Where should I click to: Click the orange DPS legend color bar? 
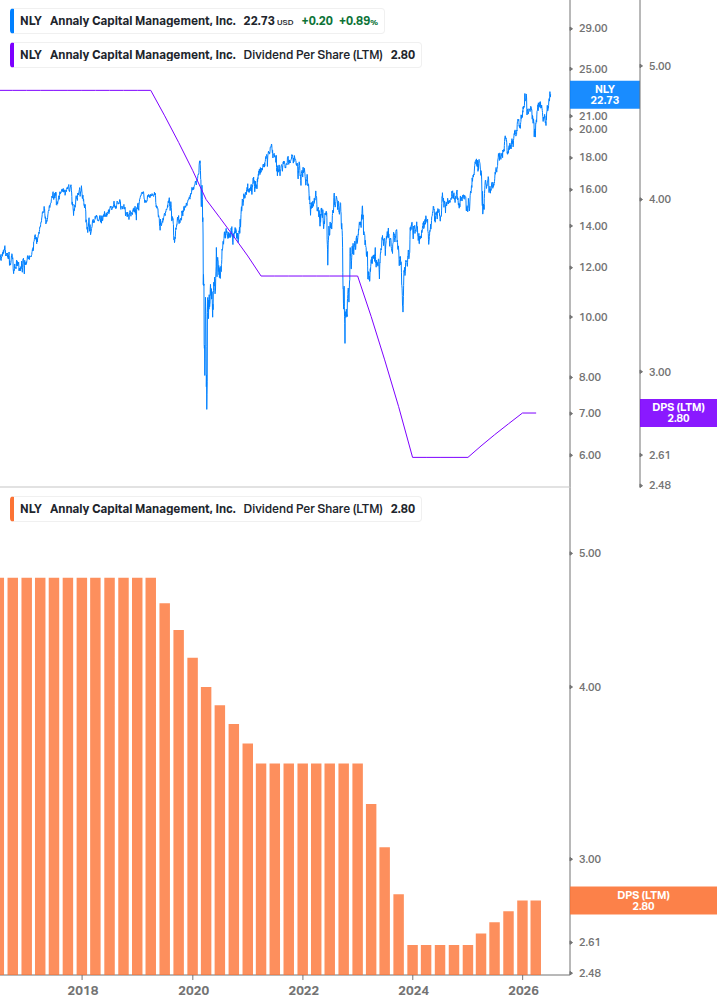pyautogui.click(x=12, y=509)
